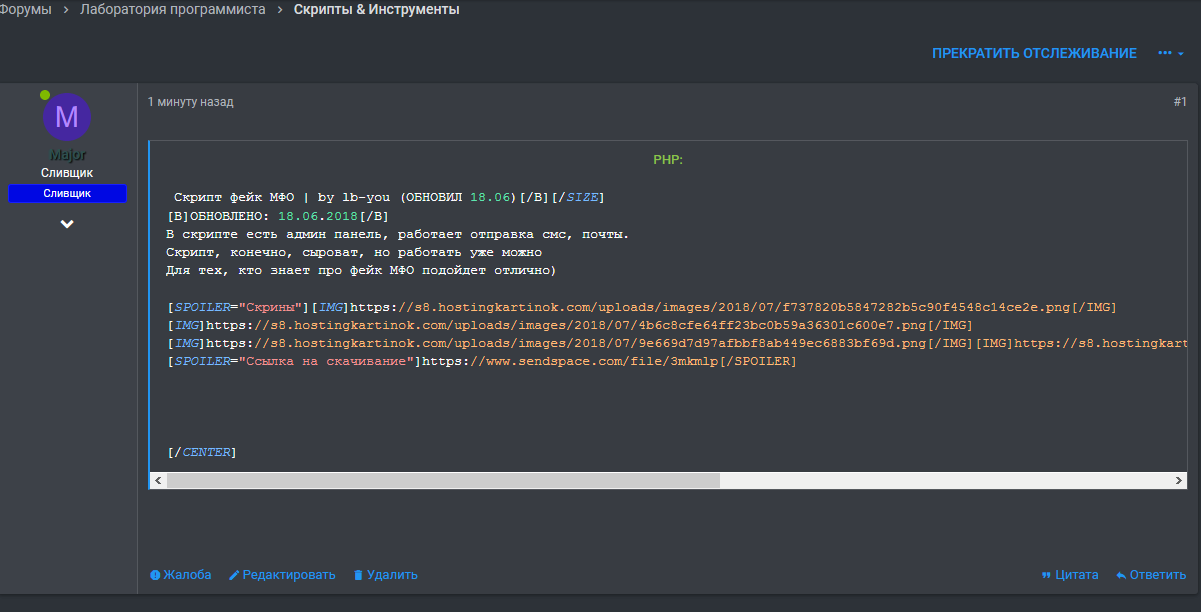Click the reply arrow icon labeled Ответить
Viewport: 1201px width, 612px height.
pos(1121,575)
